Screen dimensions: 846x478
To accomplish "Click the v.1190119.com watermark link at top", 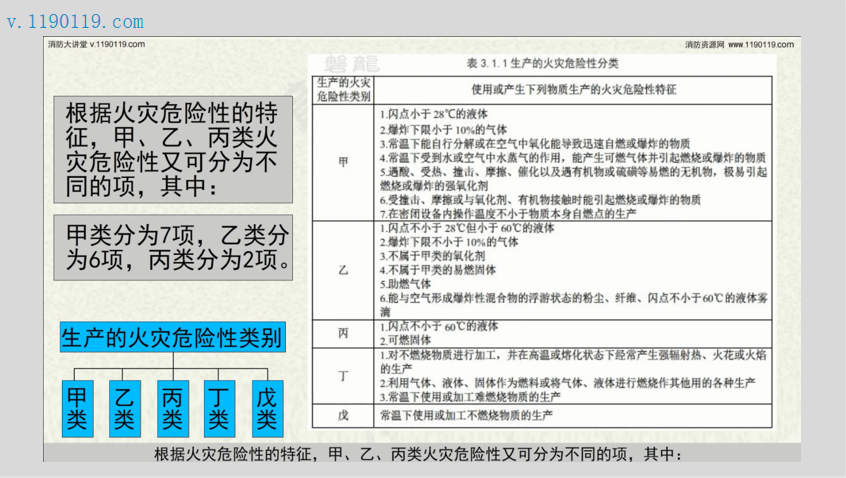I will (75, 22).
